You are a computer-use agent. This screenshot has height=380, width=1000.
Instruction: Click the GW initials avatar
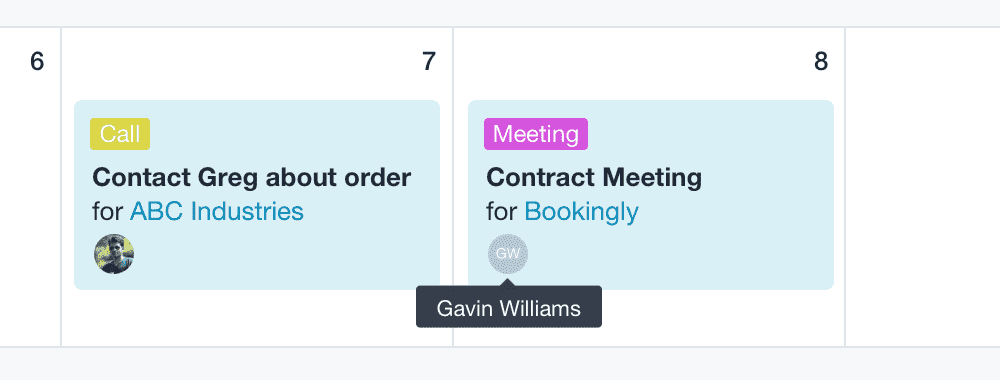point(508,254)
